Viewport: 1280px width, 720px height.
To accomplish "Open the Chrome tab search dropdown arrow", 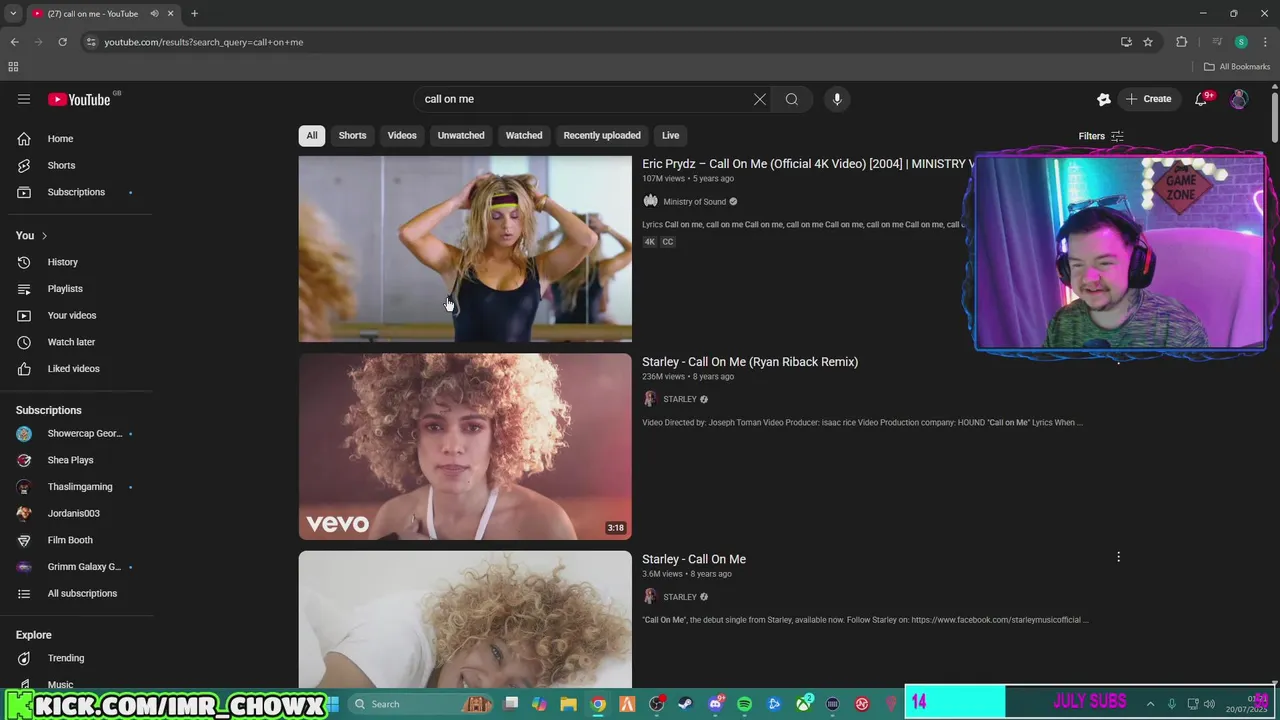I will (x=13, y=14).
